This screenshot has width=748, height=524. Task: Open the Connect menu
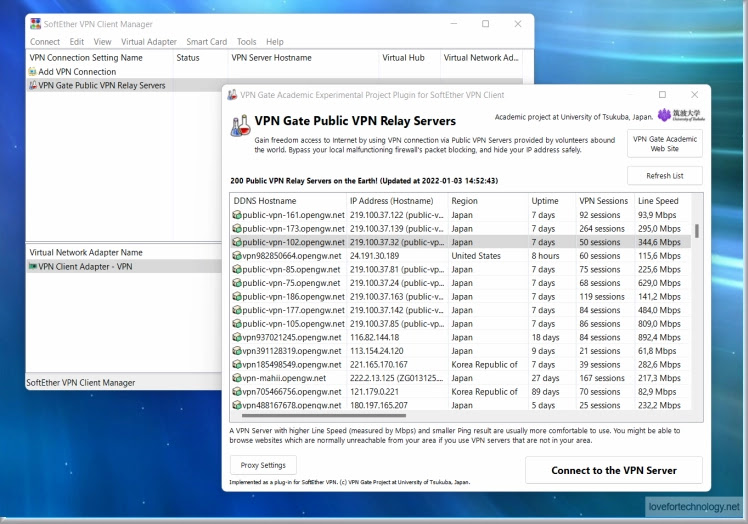pos(45,42)
